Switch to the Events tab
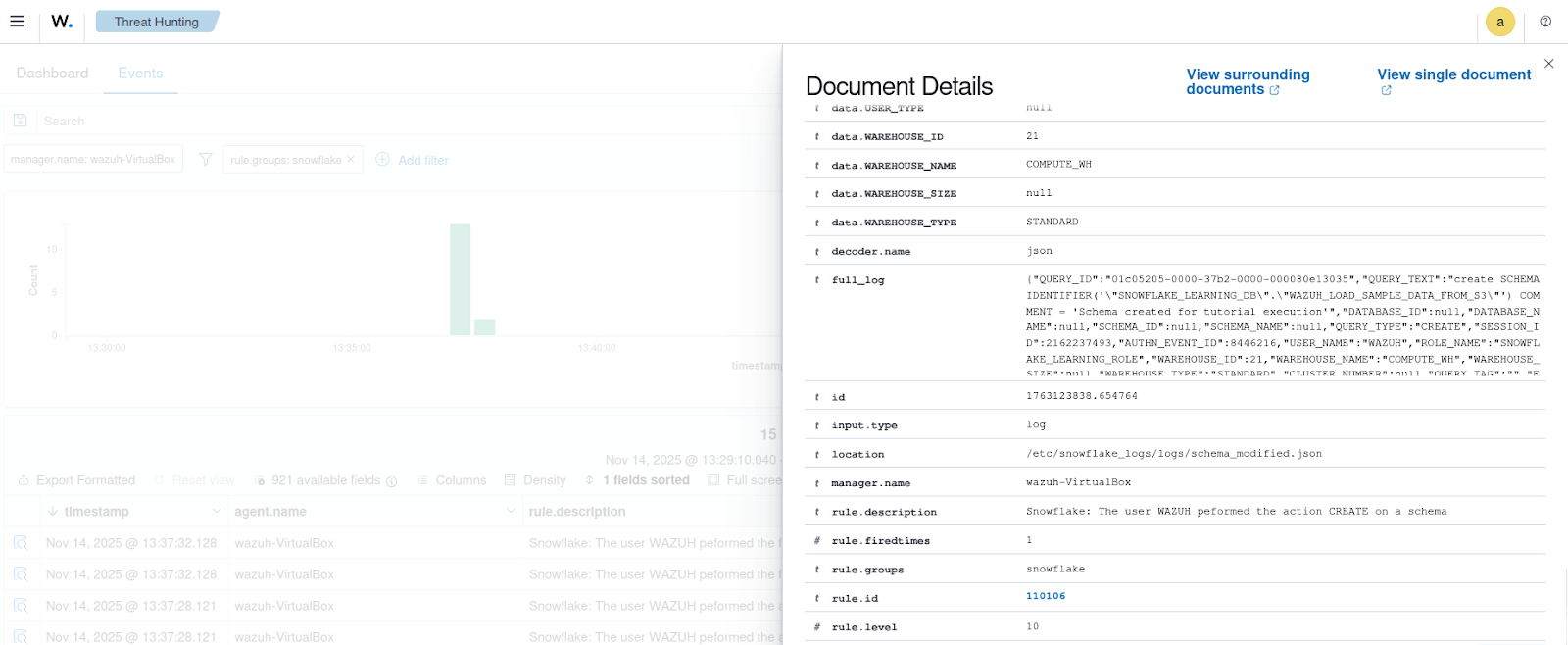The width and height of the screenshot is (1568, 645). click(x=140, y=74)
